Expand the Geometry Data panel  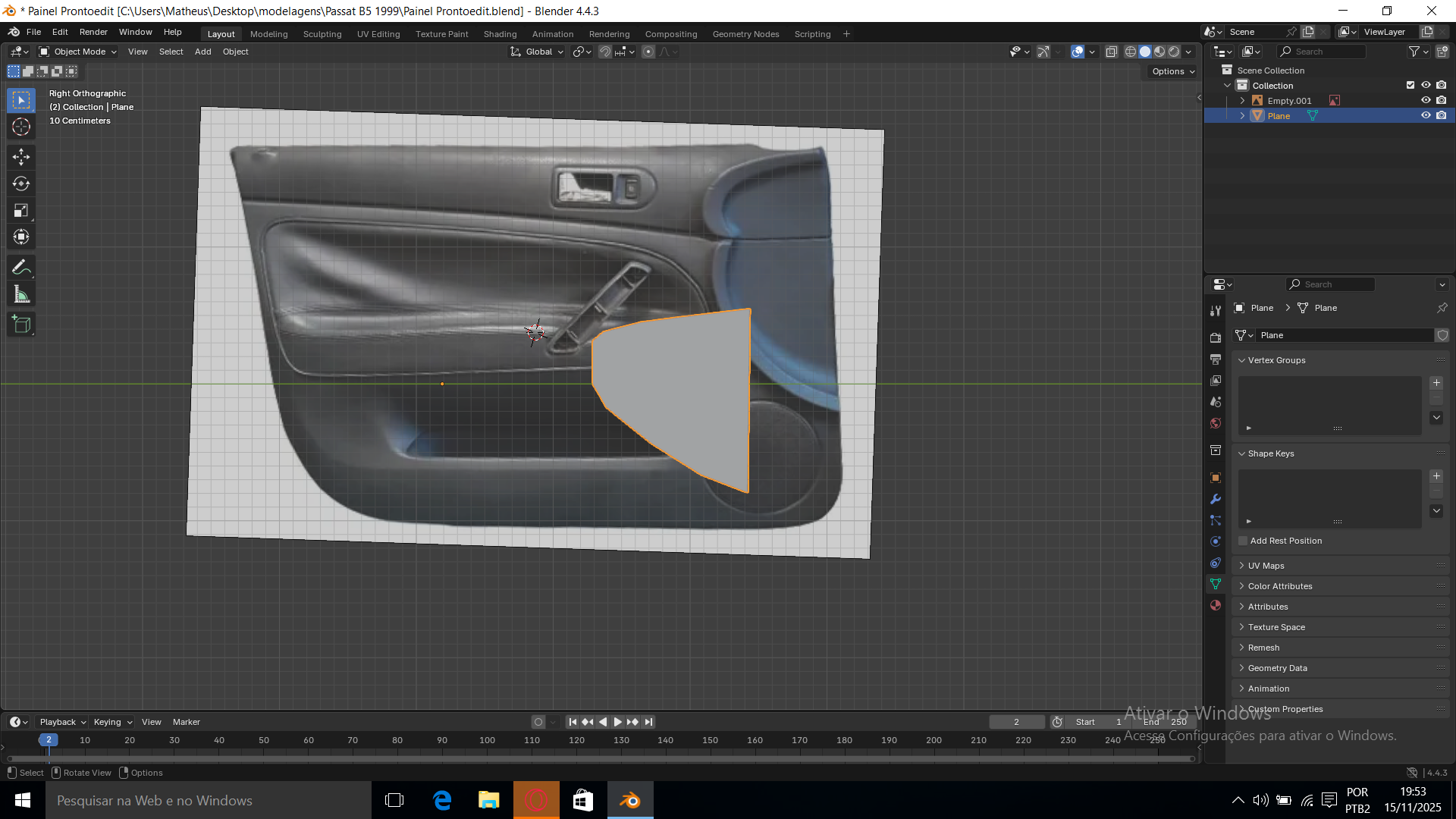(1277, 668)
